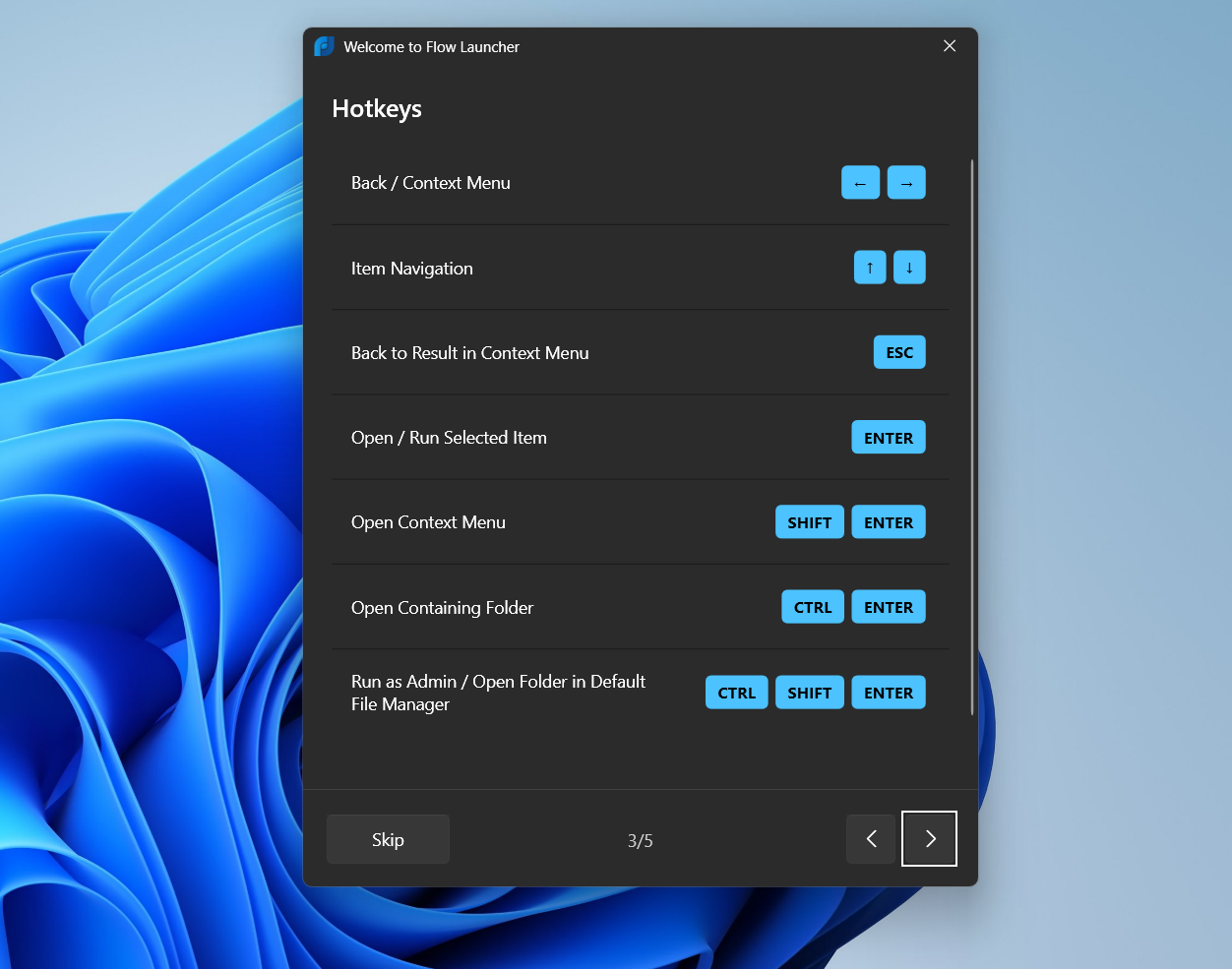The image size is (1232, 969).
Task: Click 'Back to Result in Context Menu' text
Action: click(x=470, y=353)
